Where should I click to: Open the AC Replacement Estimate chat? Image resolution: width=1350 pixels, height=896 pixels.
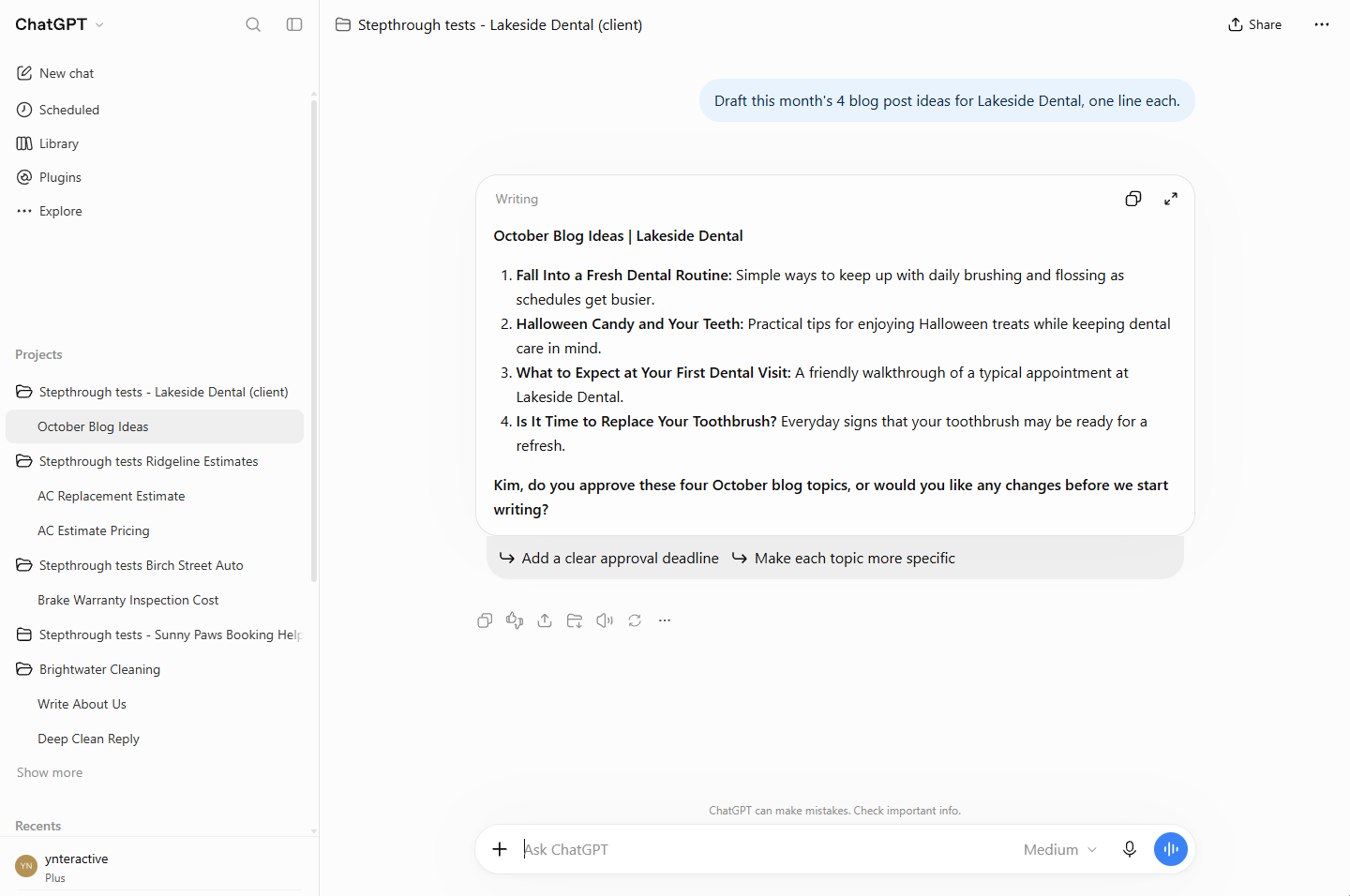[x=155, y=496]
